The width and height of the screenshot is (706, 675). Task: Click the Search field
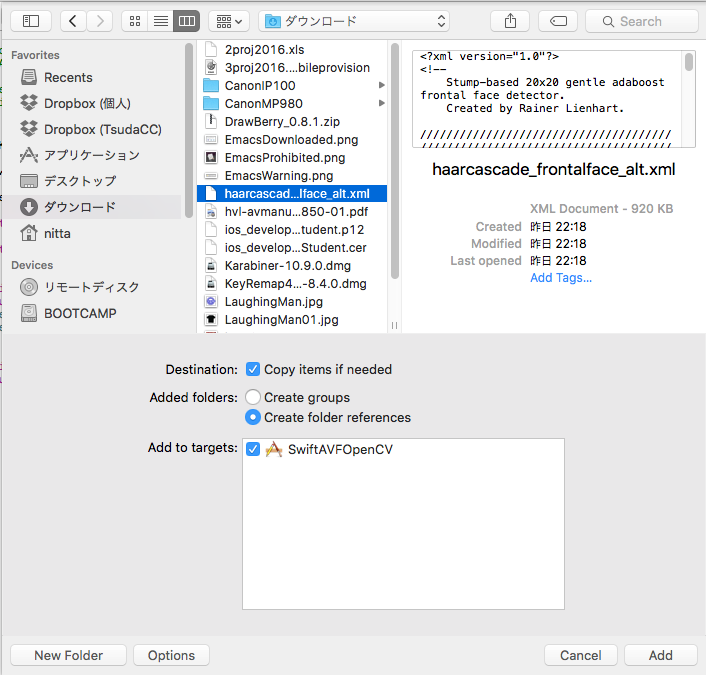pos(641,20)
